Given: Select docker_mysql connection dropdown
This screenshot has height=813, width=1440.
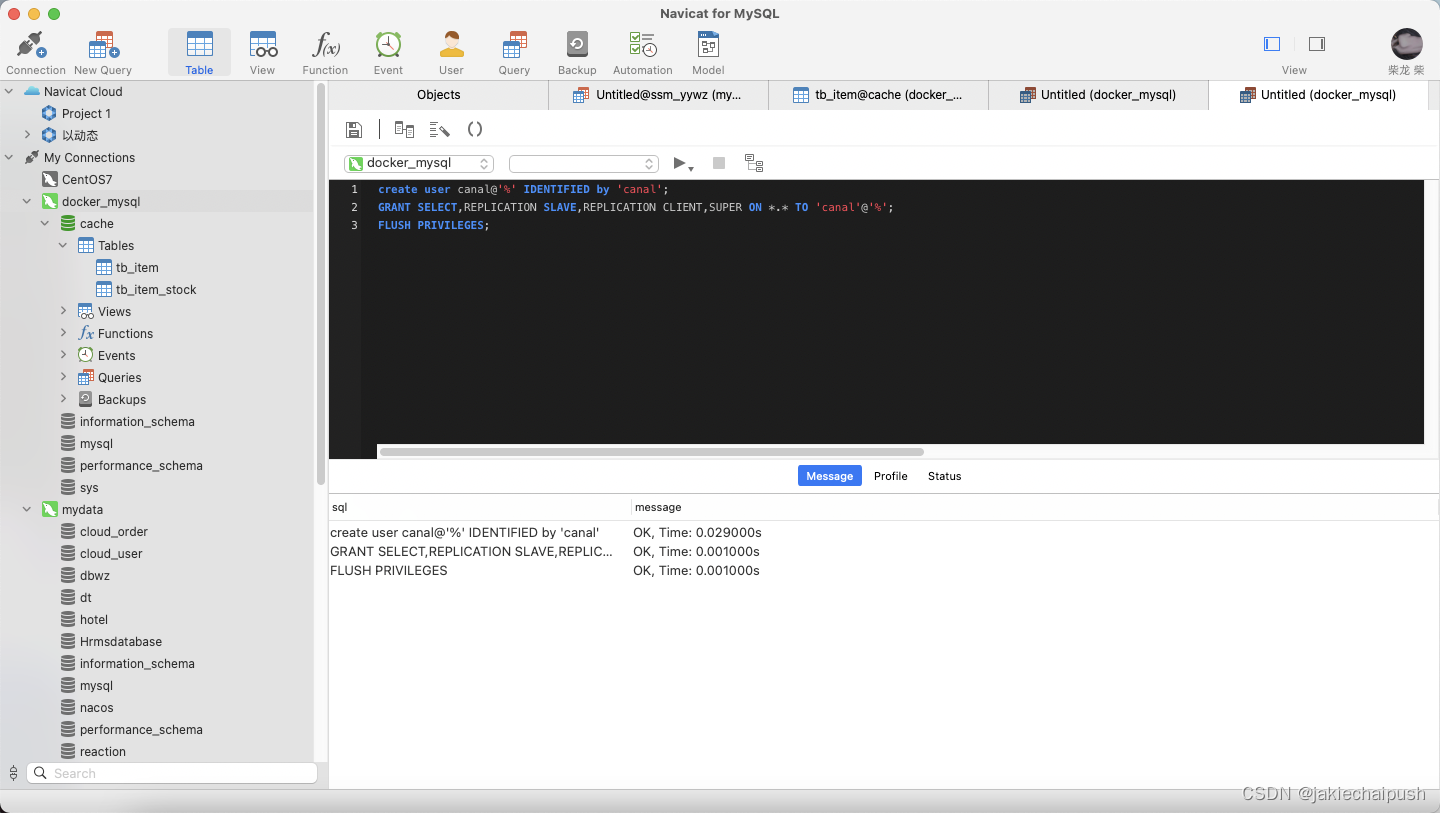Looking at the screenshot, I should [x=419, y=163].
